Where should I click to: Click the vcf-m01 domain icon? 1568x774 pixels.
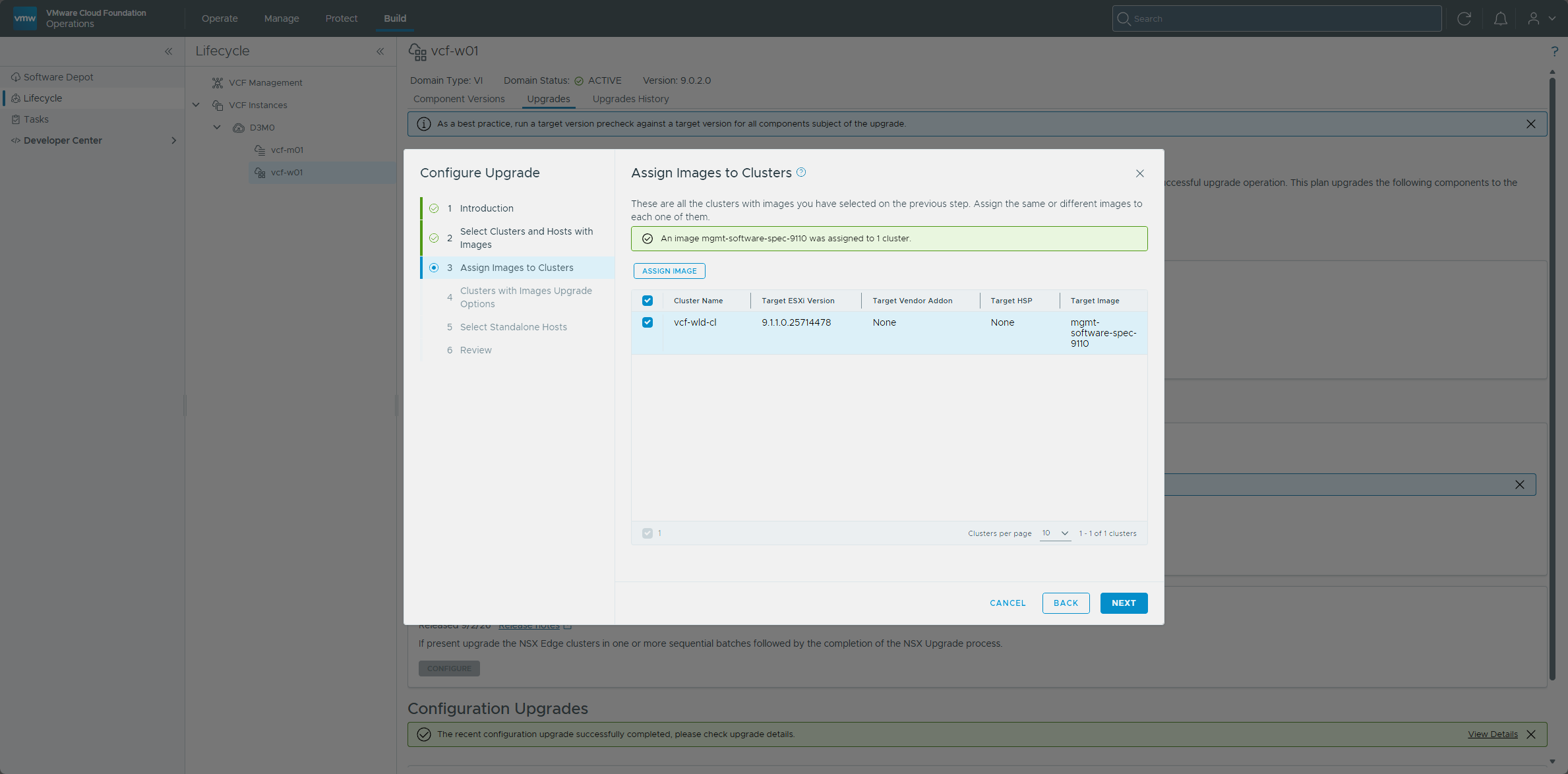click(260, 150)
